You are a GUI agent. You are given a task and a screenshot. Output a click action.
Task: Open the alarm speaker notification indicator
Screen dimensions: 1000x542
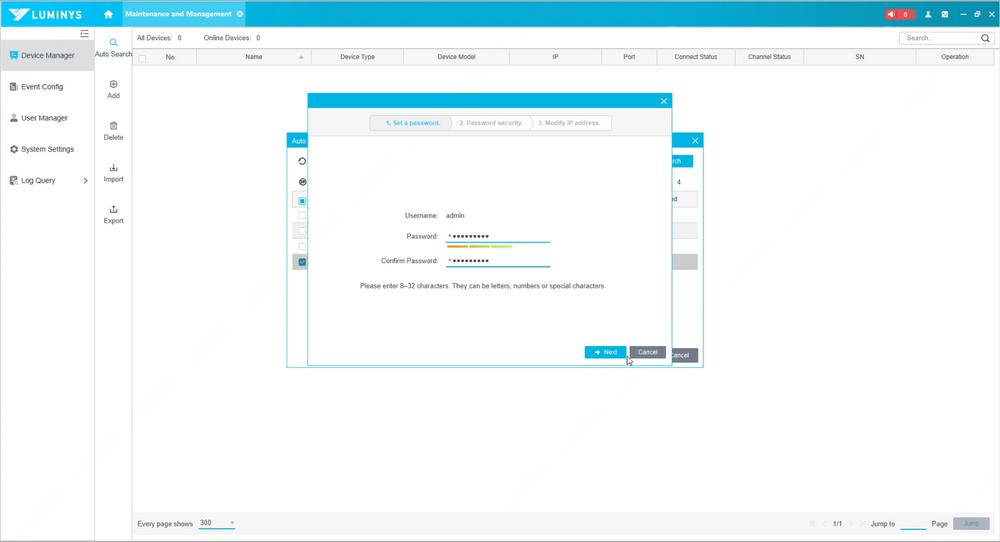coord(899,14)
